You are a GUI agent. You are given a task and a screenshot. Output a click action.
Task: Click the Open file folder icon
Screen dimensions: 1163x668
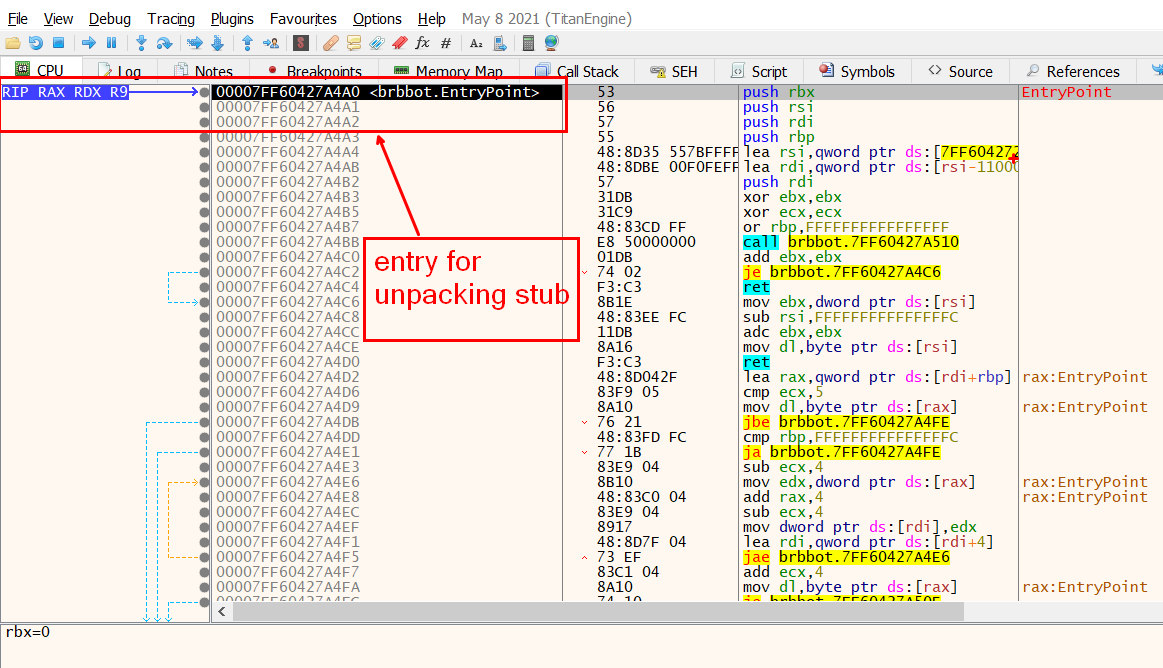12,43
